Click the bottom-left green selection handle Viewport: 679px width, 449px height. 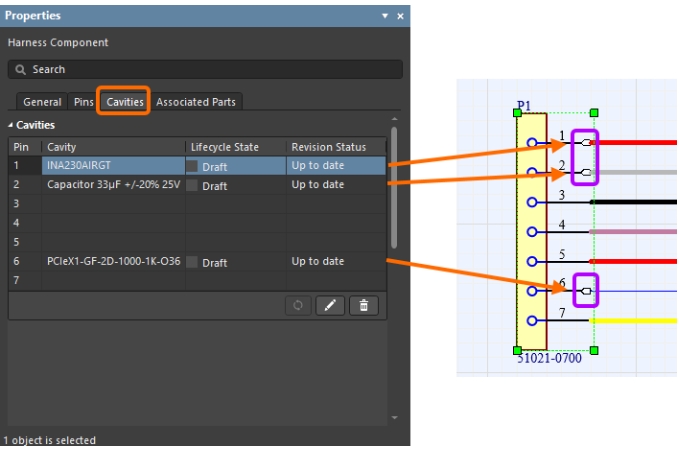click(x=517, y=350)
